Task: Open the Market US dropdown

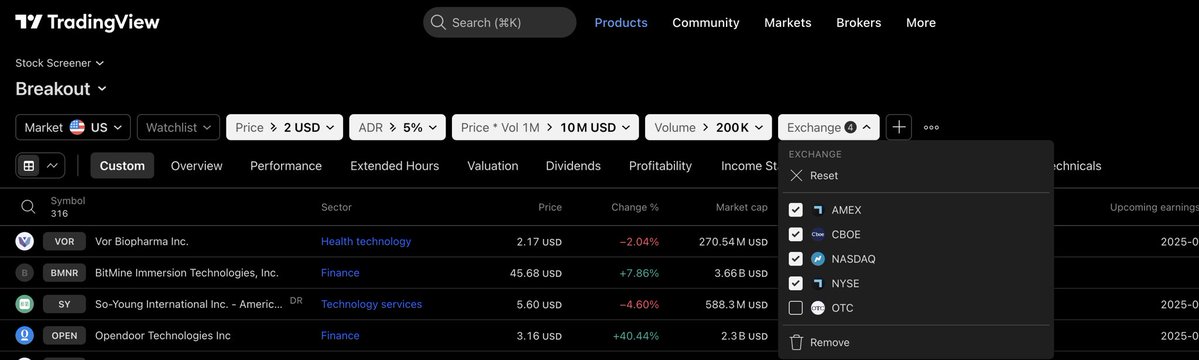Action: [x=73, y=127]
